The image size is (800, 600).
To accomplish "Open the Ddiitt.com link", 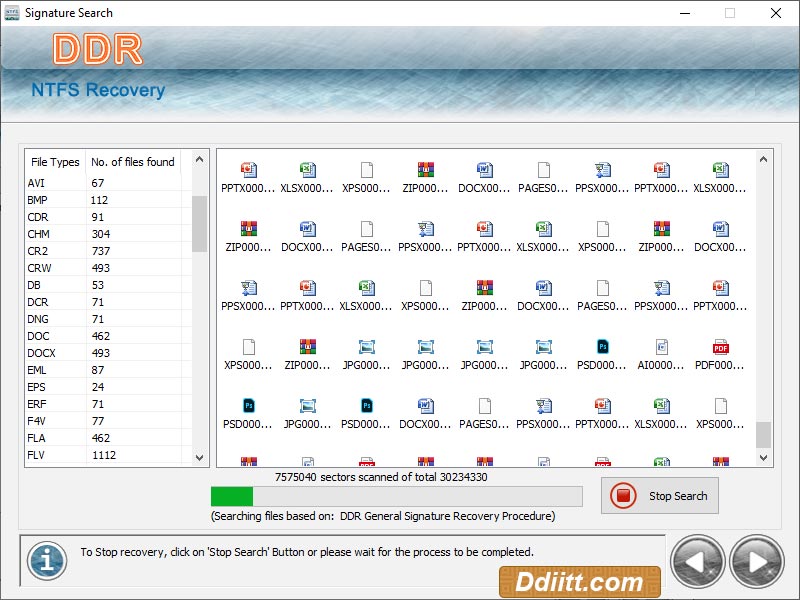I will coord(578,582).
